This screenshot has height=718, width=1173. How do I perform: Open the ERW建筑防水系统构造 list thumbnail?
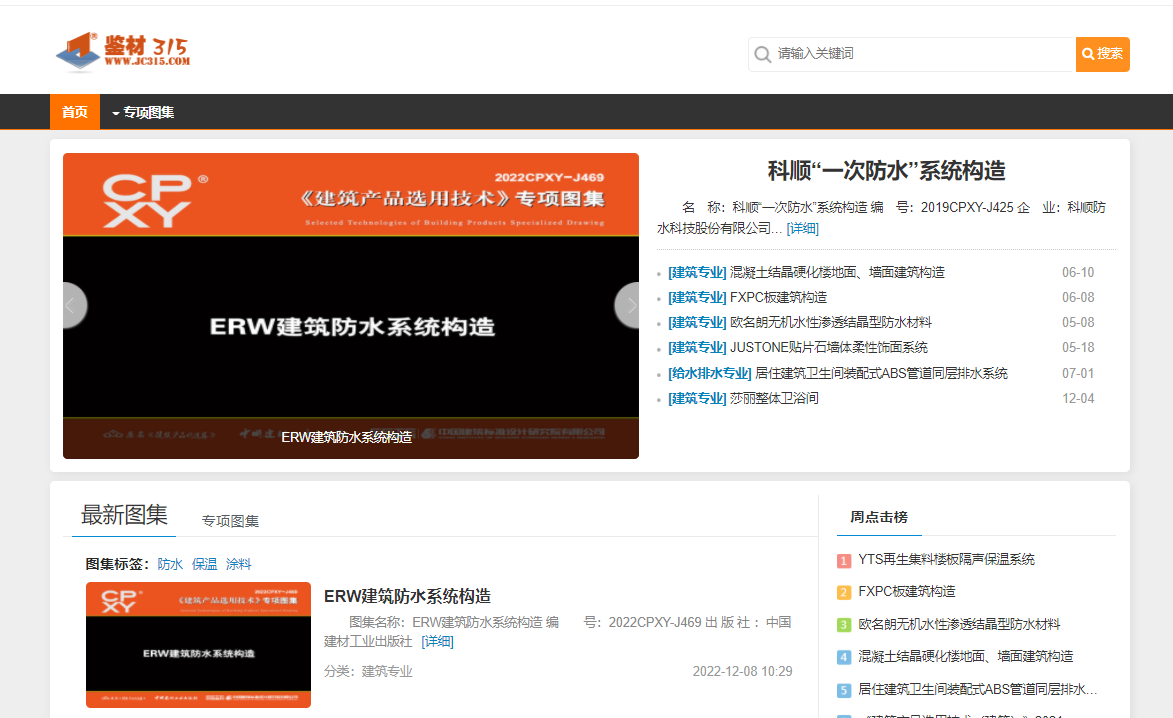[x=198, y=645]
